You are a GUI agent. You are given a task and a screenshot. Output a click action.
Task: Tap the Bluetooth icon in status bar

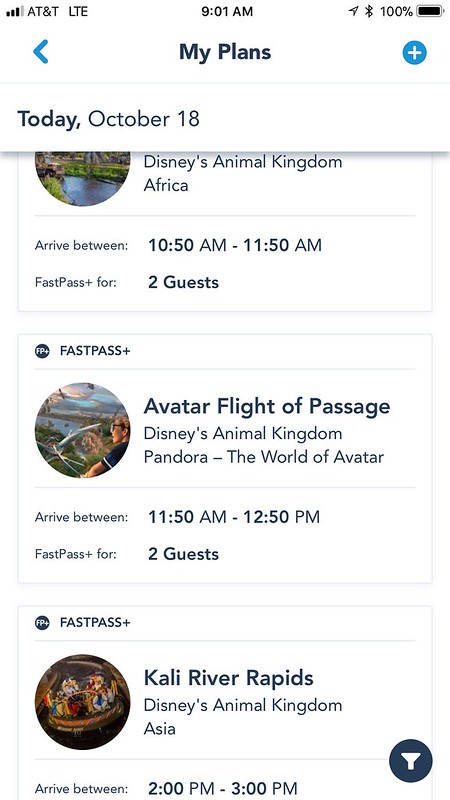pos(369,11)
